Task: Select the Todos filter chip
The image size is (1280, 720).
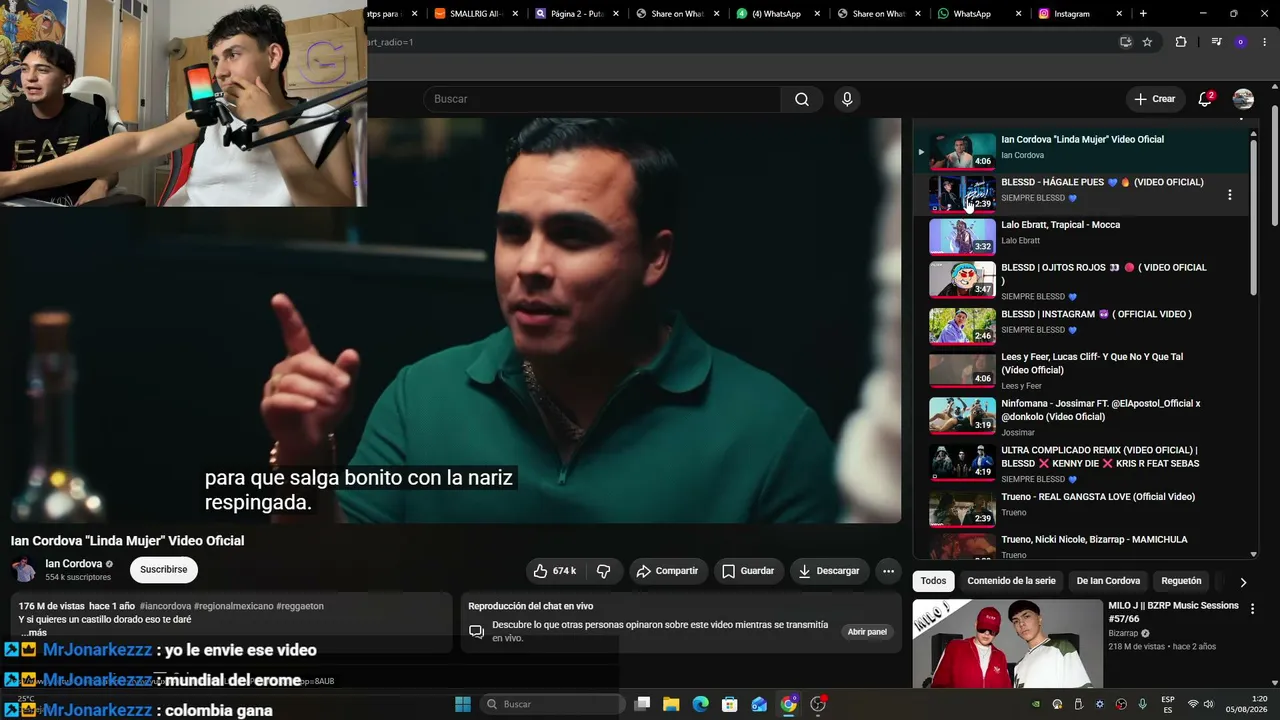Action: pos(933,581)
